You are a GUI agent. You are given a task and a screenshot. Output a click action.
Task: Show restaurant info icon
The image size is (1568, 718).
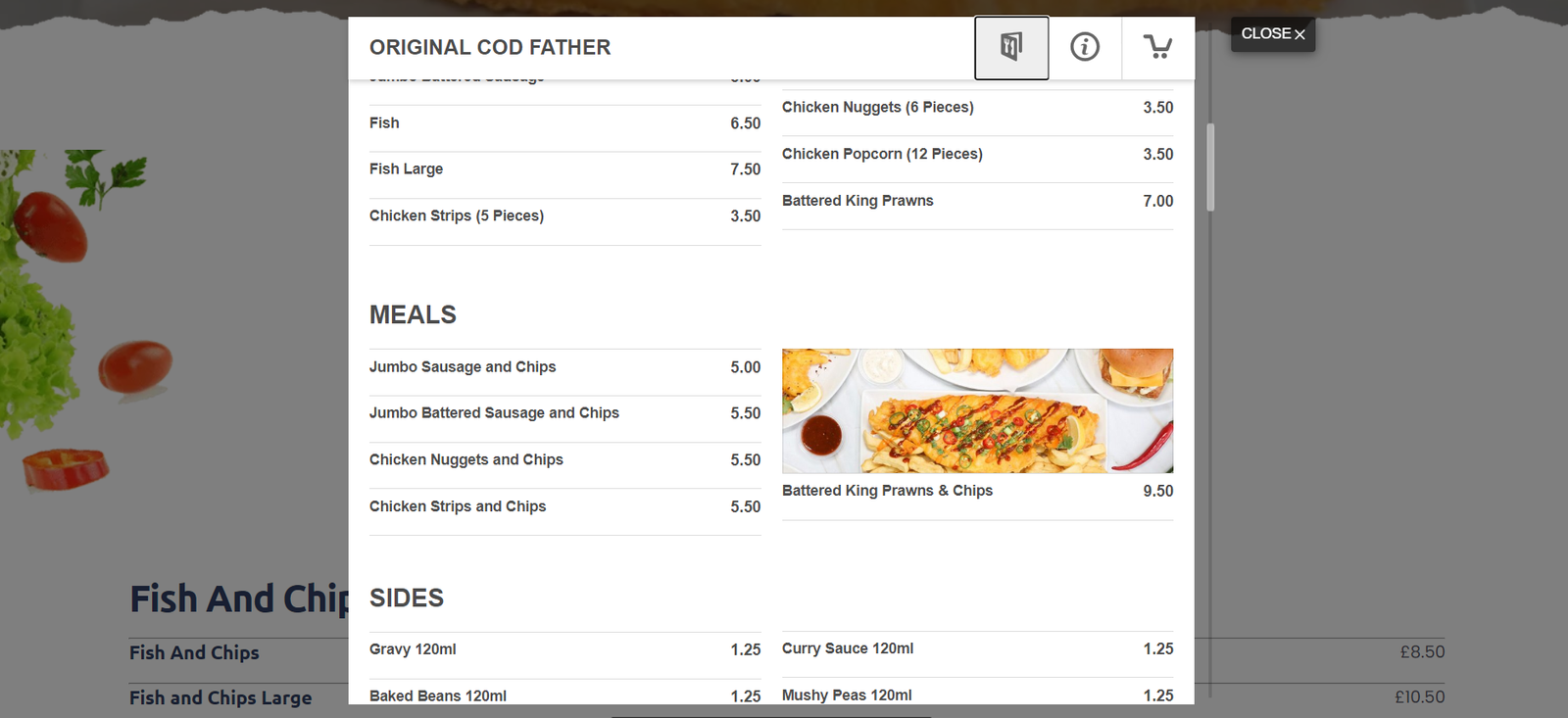[x=1084, y=47]
